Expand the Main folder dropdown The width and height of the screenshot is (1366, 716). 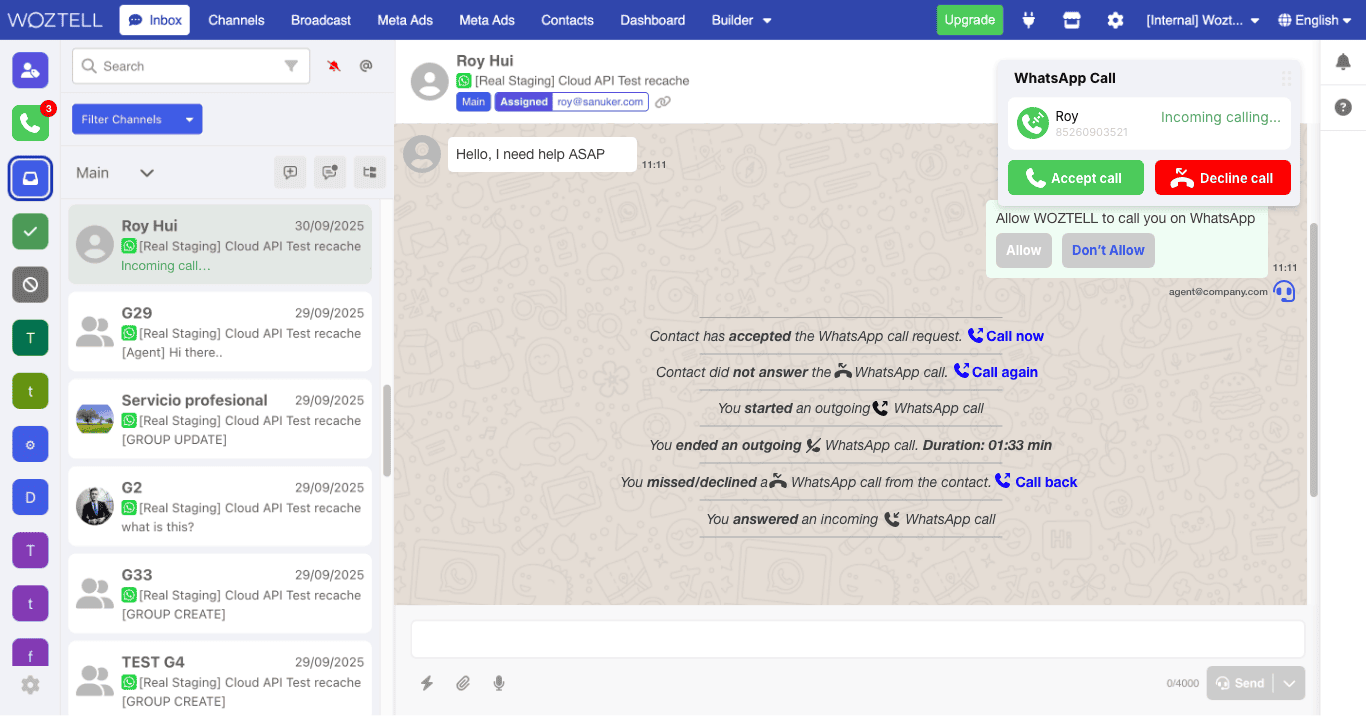tap(146, 173)
